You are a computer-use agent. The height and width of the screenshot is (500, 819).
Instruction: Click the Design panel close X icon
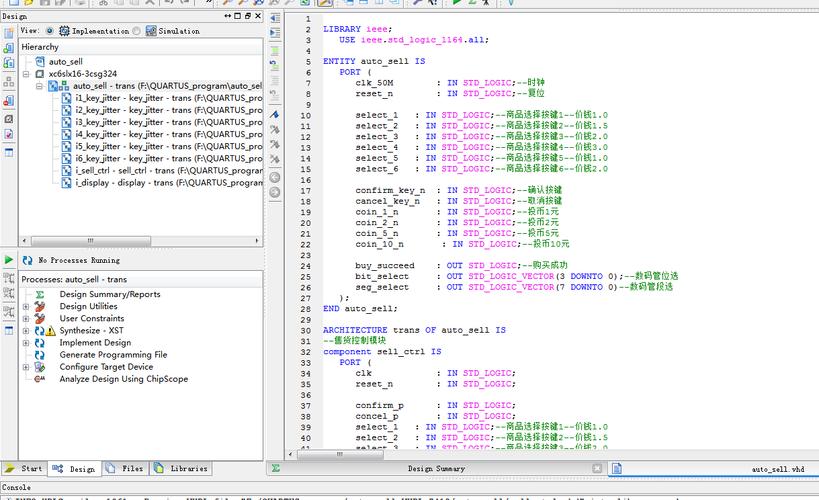(258, 15)
